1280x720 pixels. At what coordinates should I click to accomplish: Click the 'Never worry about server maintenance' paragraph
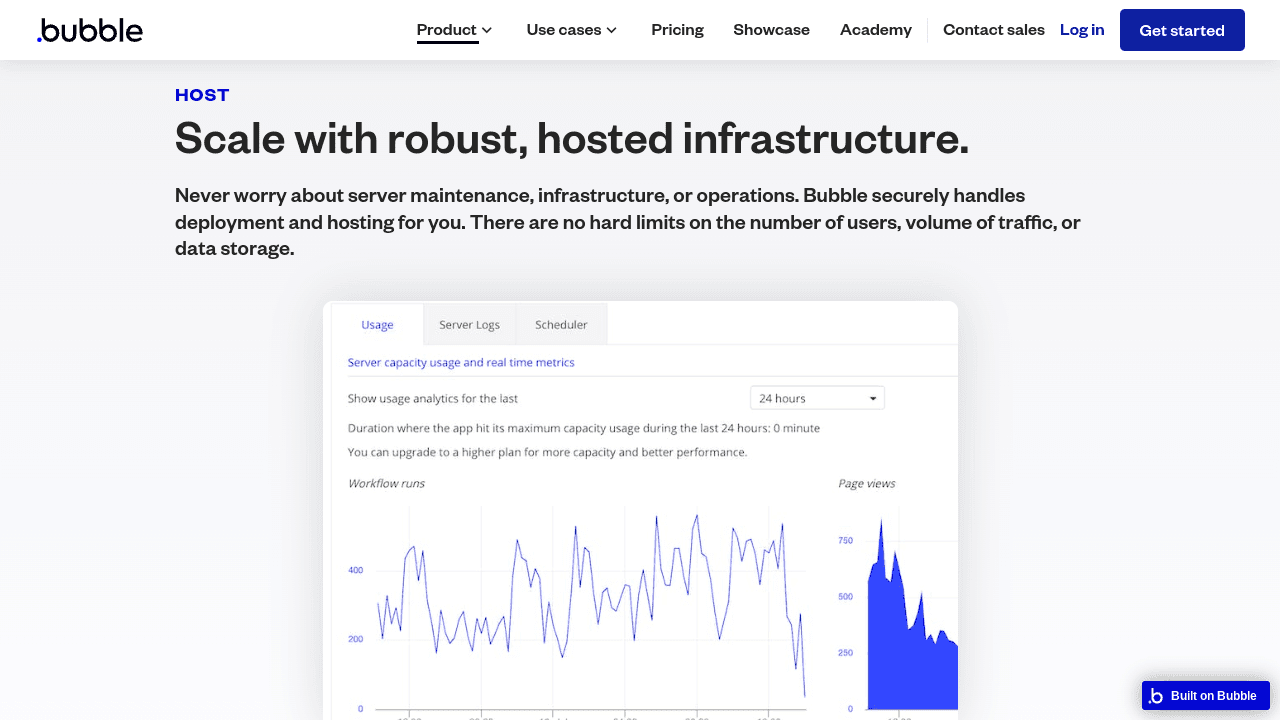(628, 222)
